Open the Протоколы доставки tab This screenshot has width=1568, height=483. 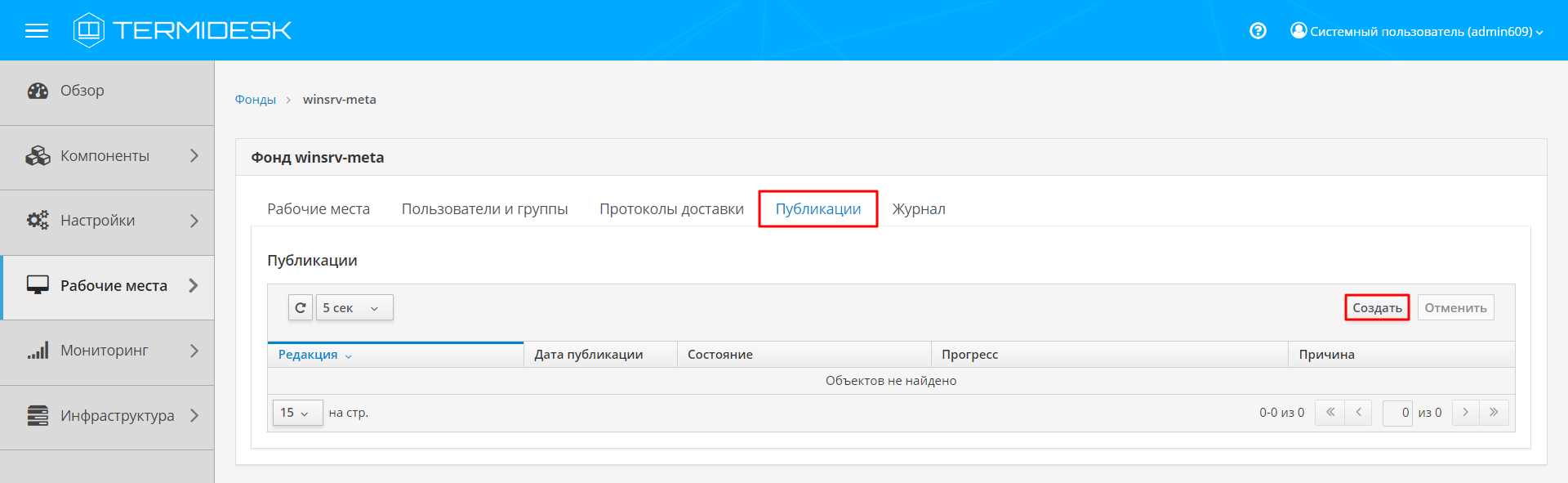(671, 209)
